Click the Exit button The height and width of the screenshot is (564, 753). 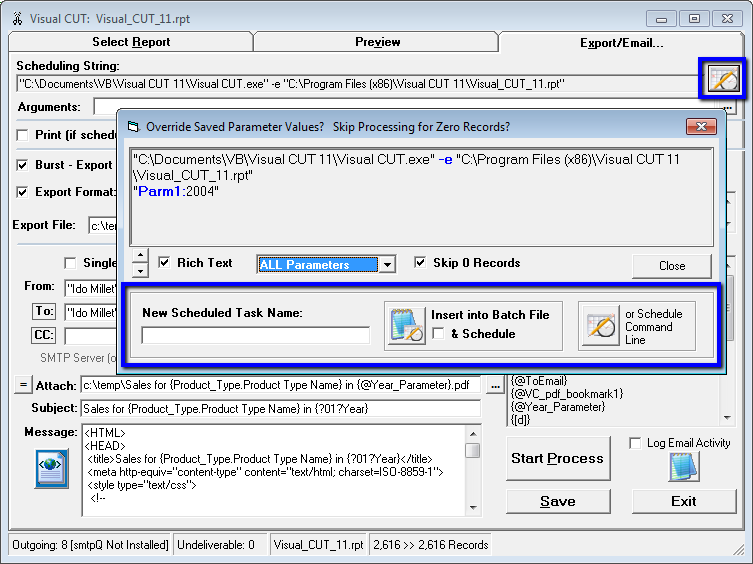coord(684,502)
